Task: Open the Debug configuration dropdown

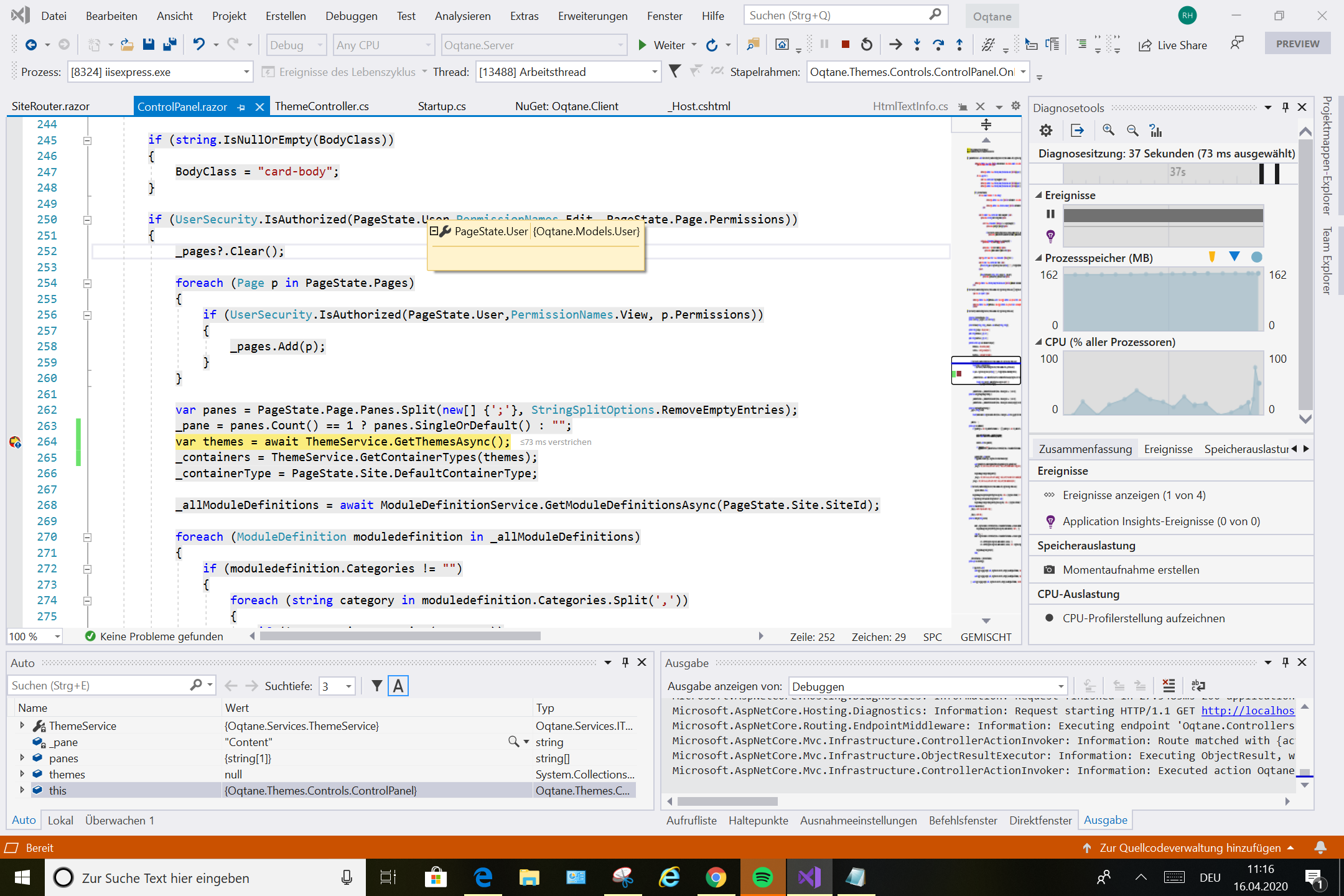Action: 297,45
